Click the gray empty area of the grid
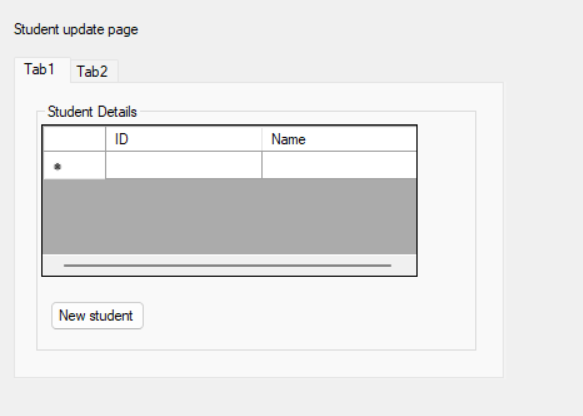583x416 pixels. 230,216
